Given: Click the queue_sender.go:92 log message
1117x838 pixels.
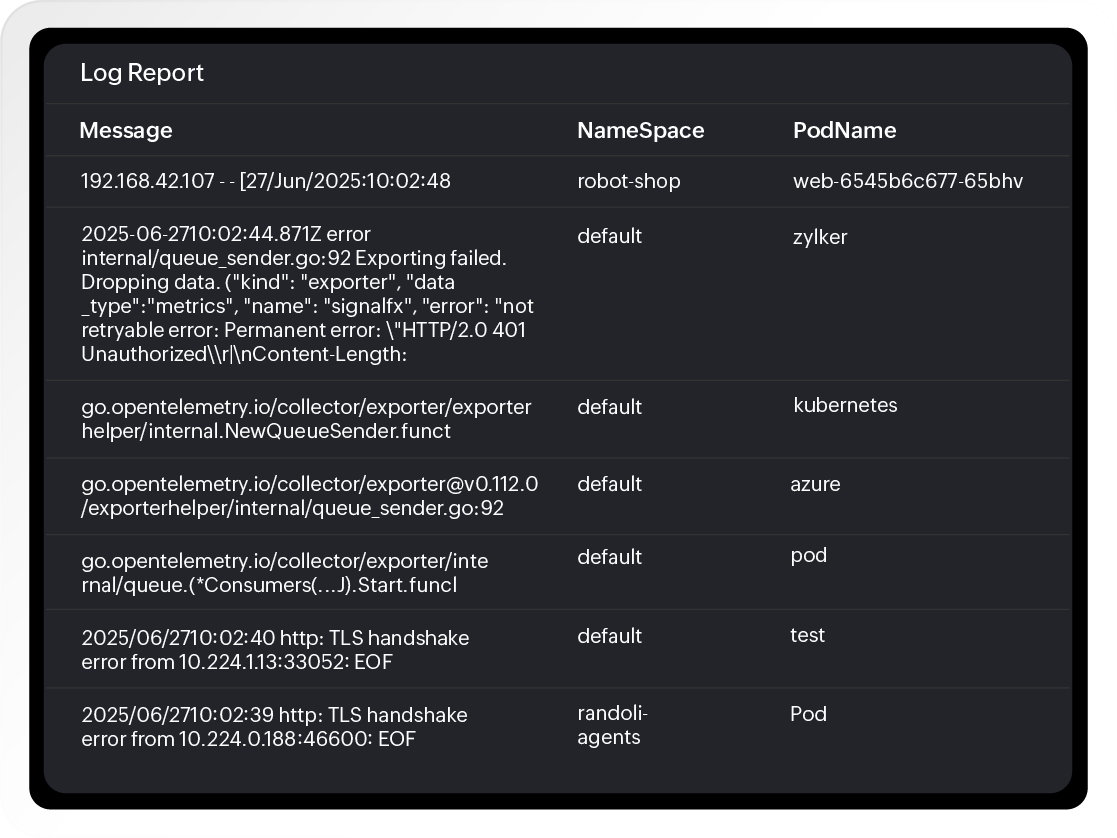Looking at the screenshot, I should (310, 496).
